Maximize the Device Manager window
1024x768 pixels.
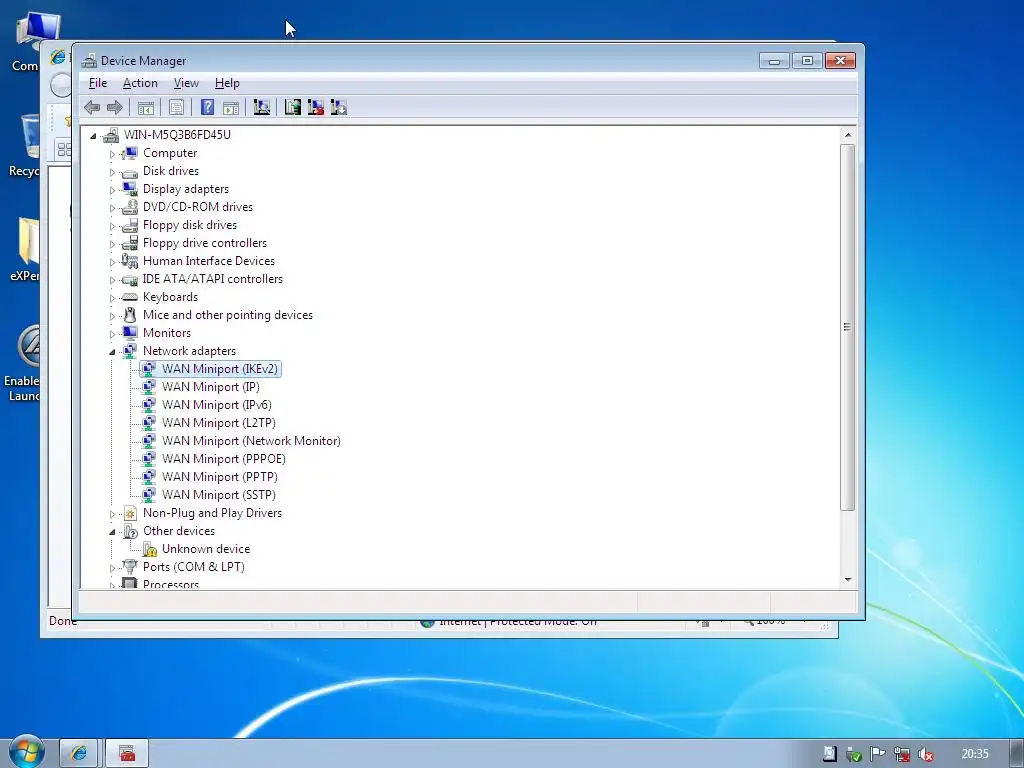tap(807, 61)
